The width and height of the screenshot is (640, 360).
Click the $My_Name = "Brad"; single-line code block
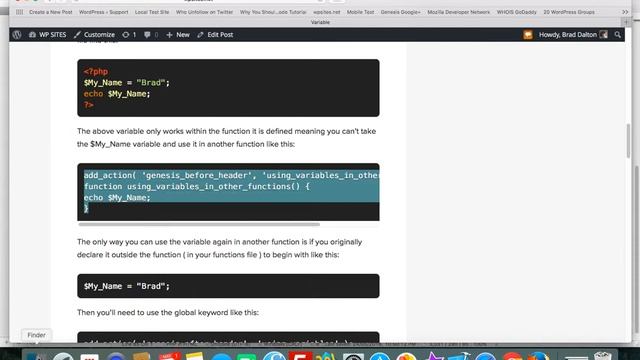click(x=228, y=286)
